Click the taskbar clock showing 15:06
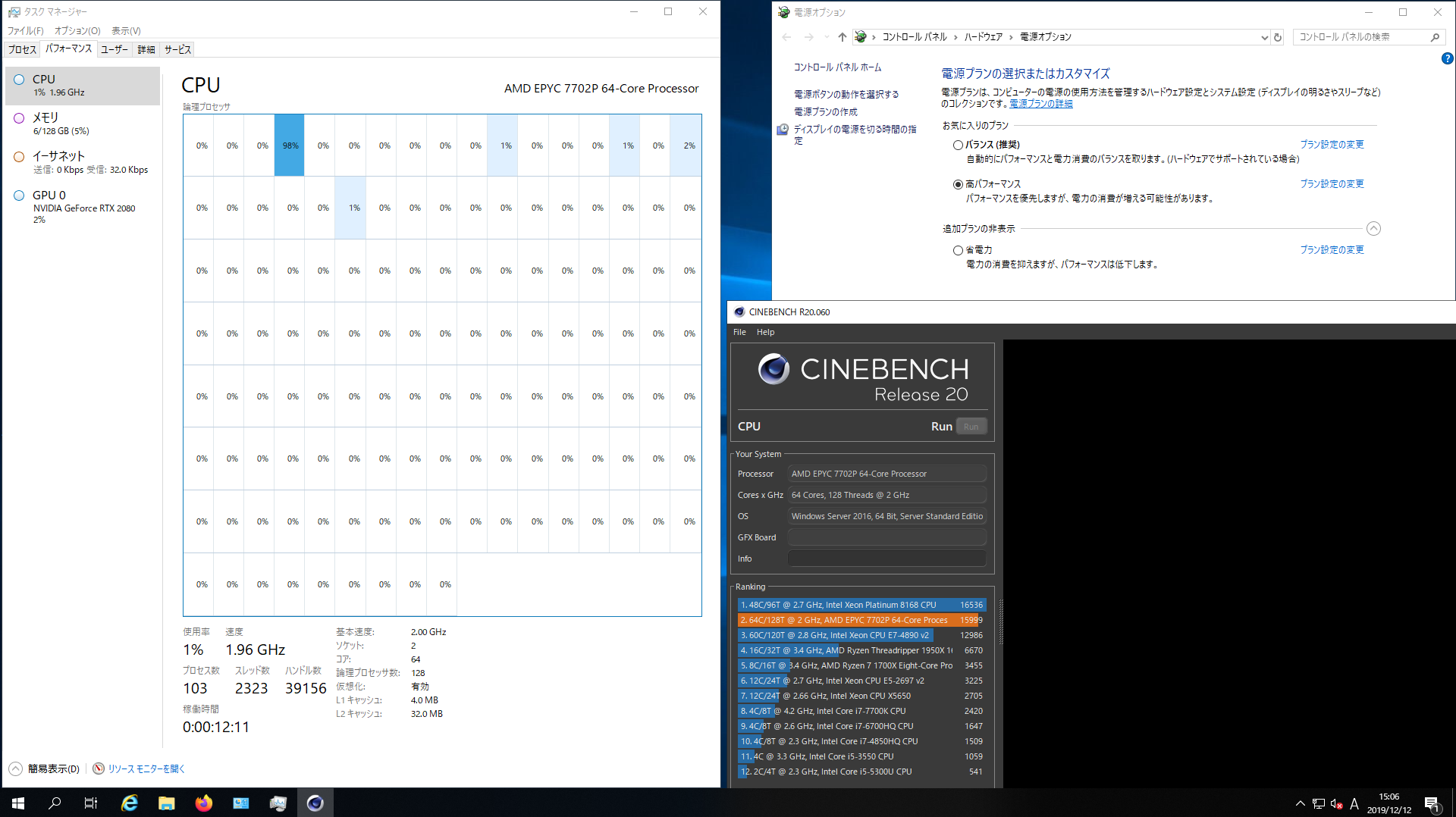The width and height of the screenshot is (1456, 817). (x=1389, y=803)
